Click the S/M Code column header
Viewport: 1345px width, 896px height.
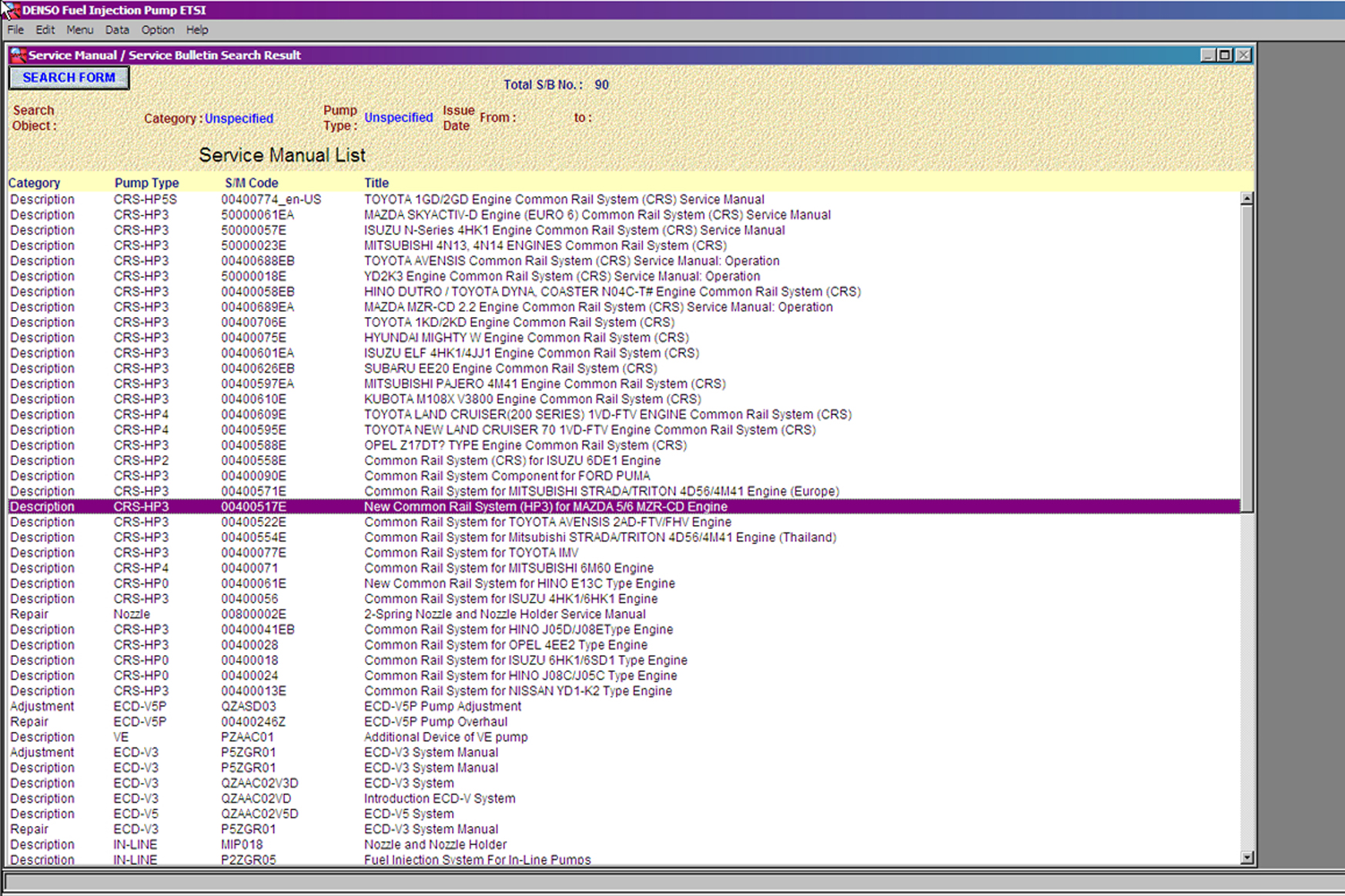click(251, 183)
